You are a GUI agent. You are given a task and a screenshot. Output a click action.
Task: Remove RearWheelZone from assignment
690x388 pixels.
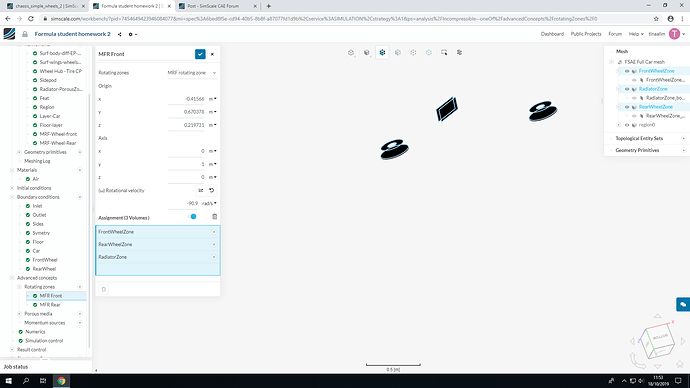tap(214, 245)
